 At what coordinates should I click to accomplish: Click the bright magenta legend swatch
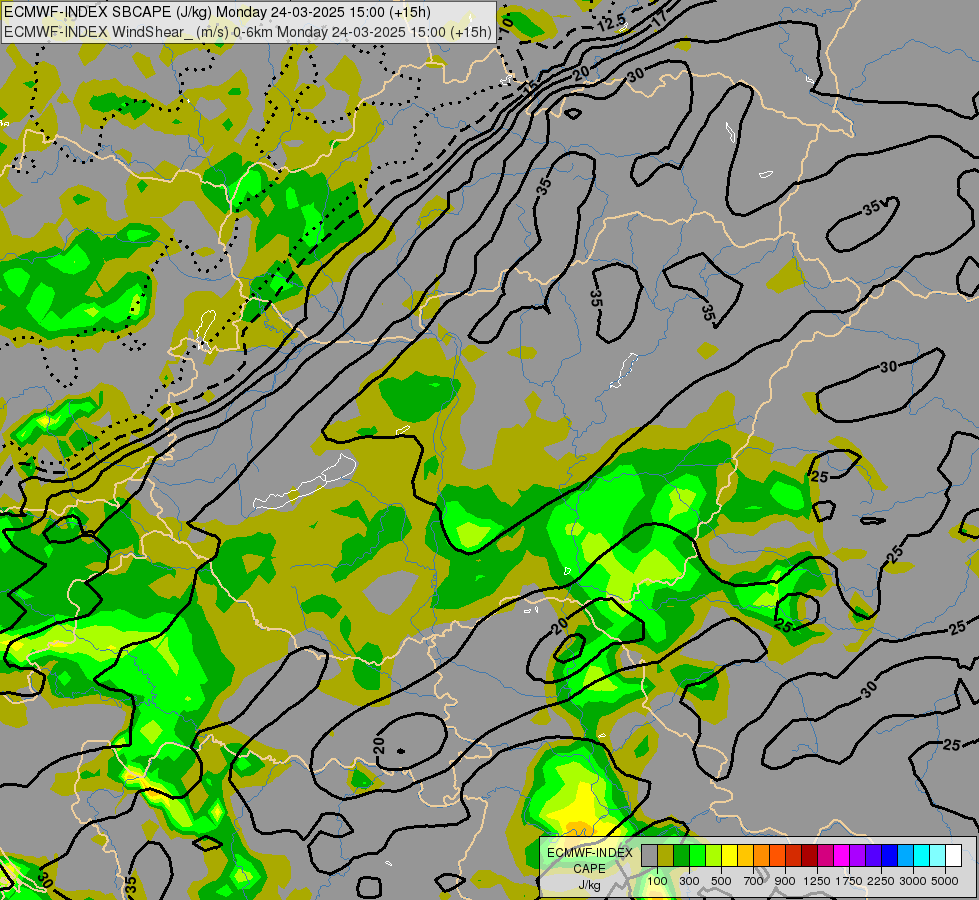[x=841, y=855]
